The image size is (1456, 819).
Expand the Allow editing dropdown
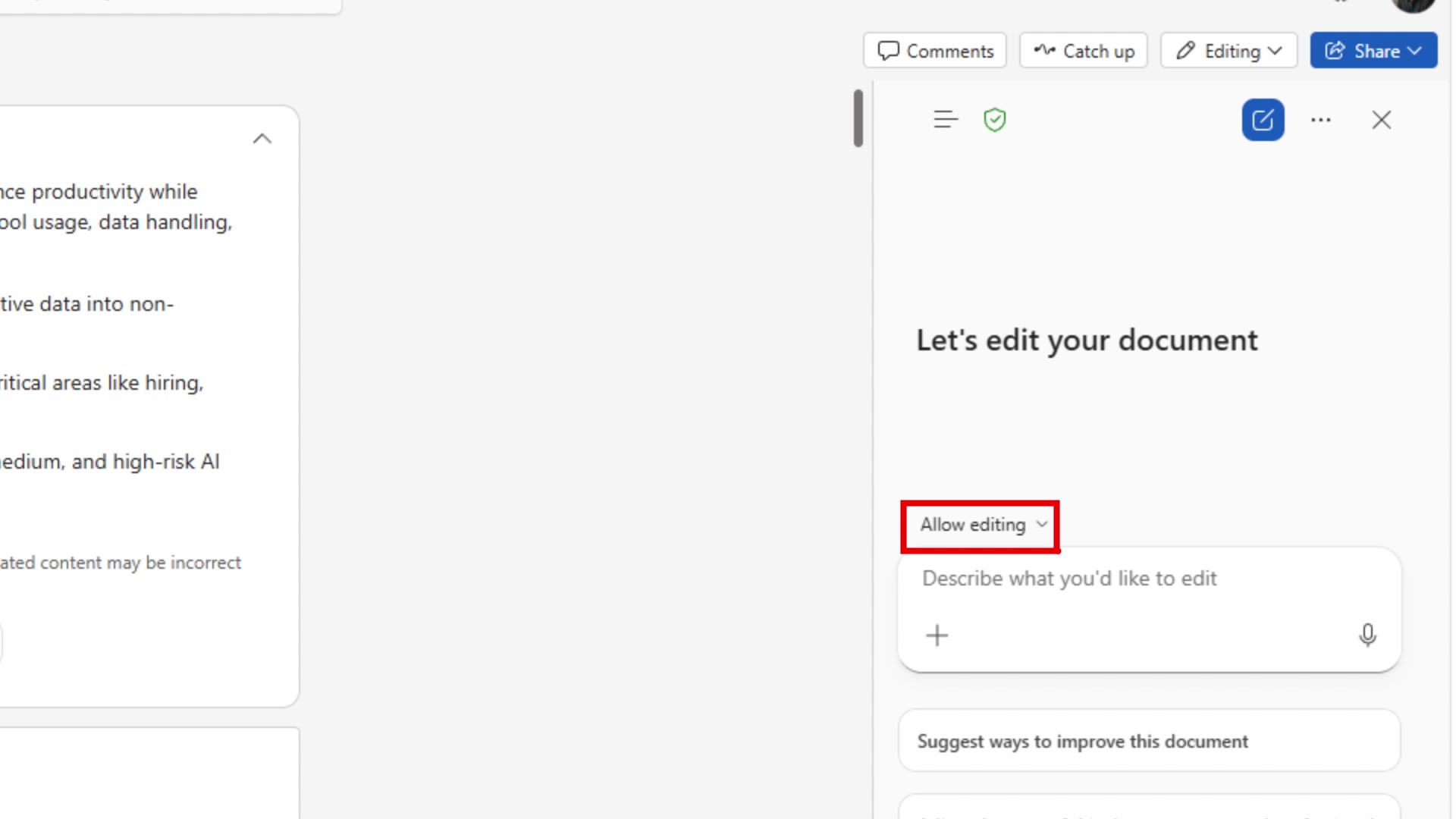coord(983,525)
